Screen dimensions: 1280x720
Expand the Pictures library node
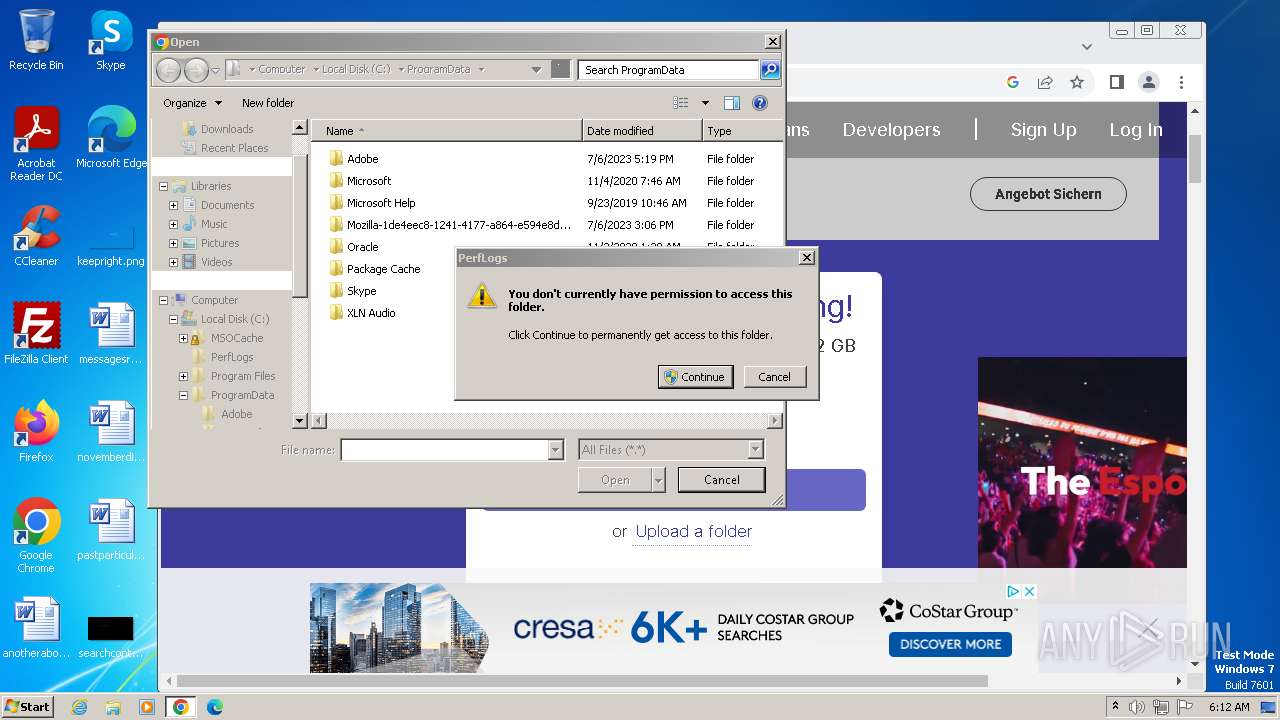[x=173, y=244]
